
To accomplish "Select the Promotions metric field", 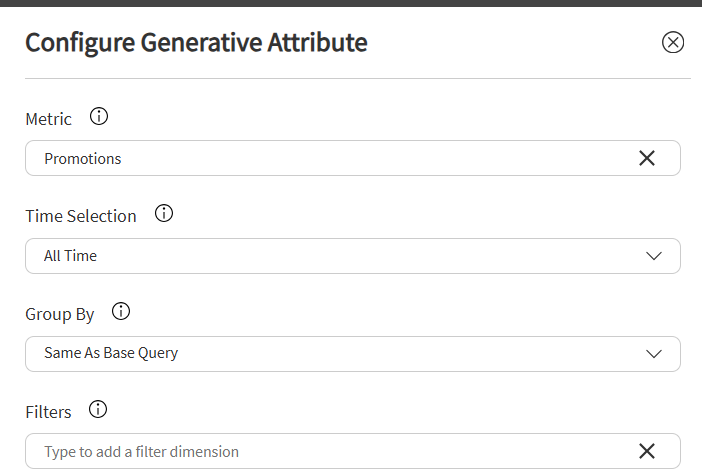I will 353,158.
